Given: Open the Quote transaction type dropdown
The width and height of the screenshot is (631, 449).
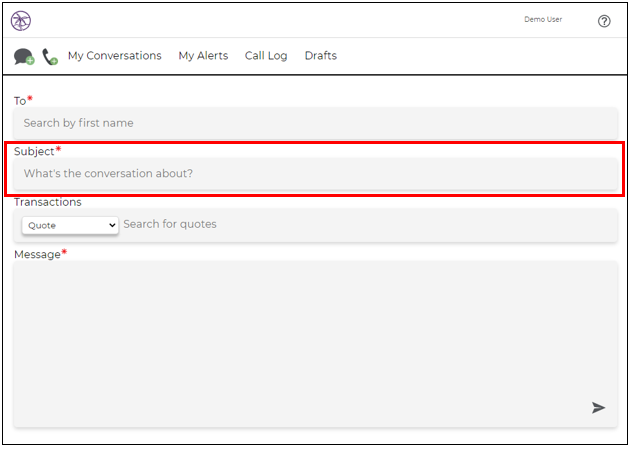Looking at the screenshot, I should 70,225.
